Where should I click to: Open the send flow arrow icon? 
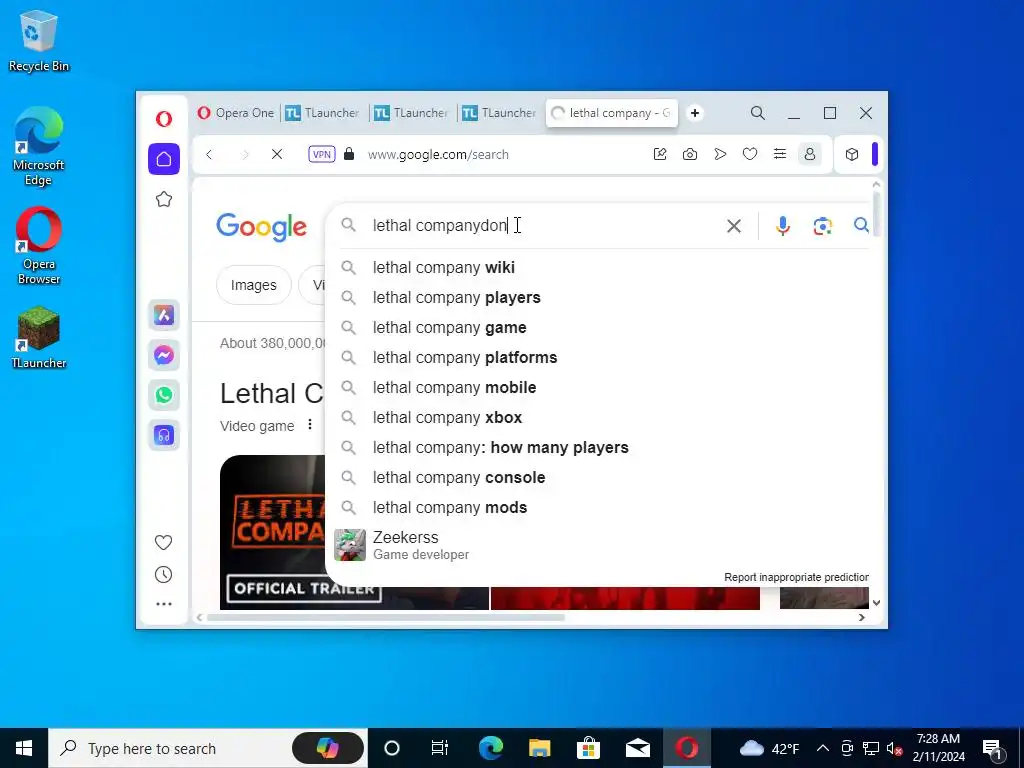pyautogui.click(x=720, y=154)
